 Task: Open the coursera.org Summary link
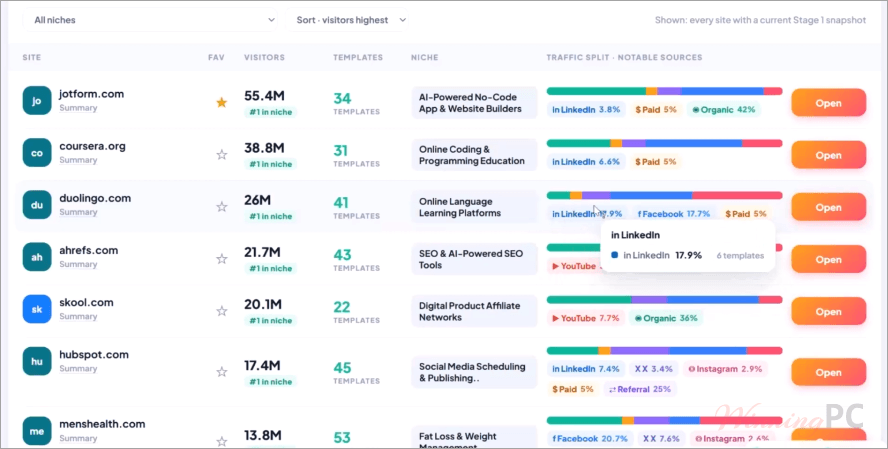(x=78, y=160)
